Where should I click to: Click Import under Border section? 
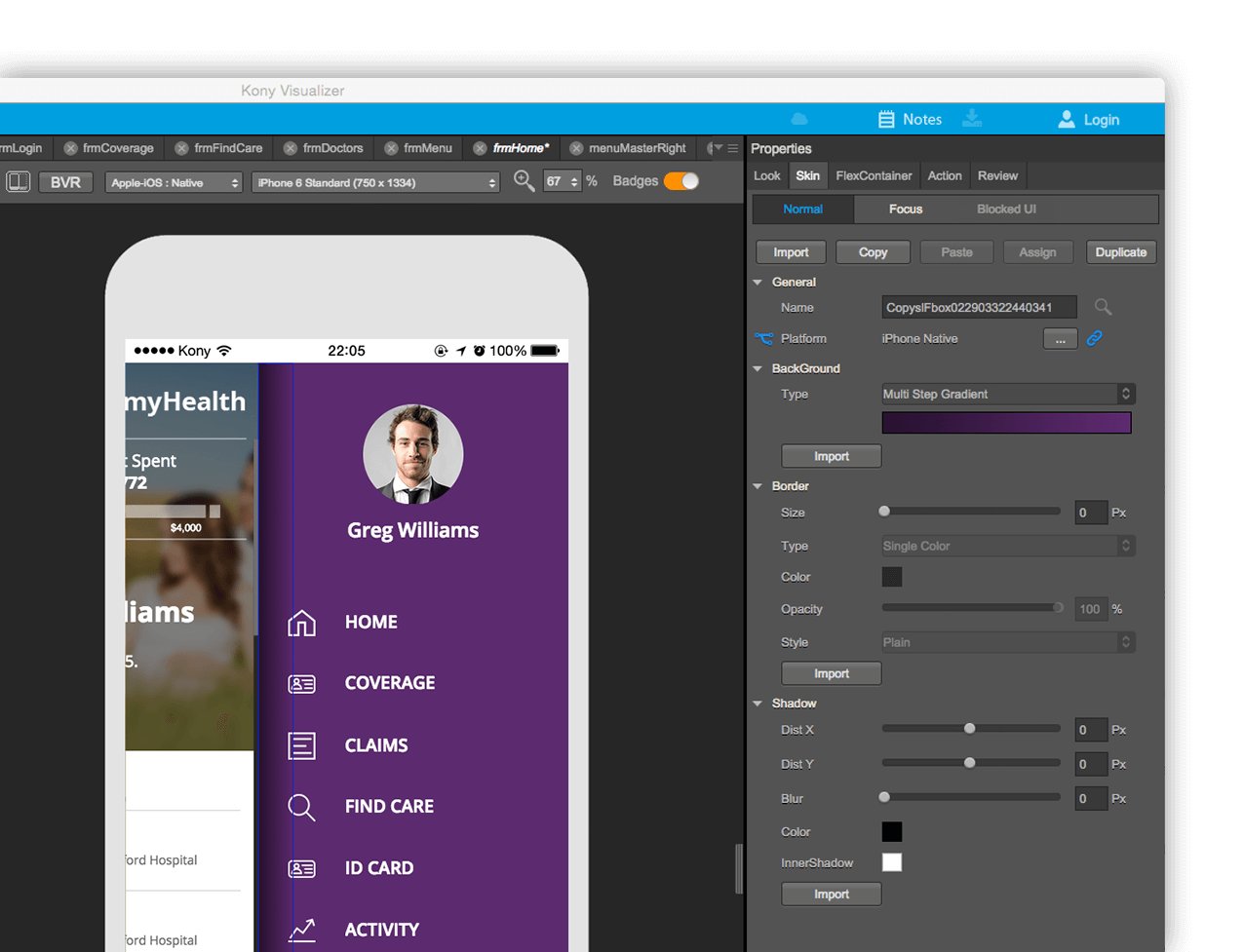[x=831, y=673]
